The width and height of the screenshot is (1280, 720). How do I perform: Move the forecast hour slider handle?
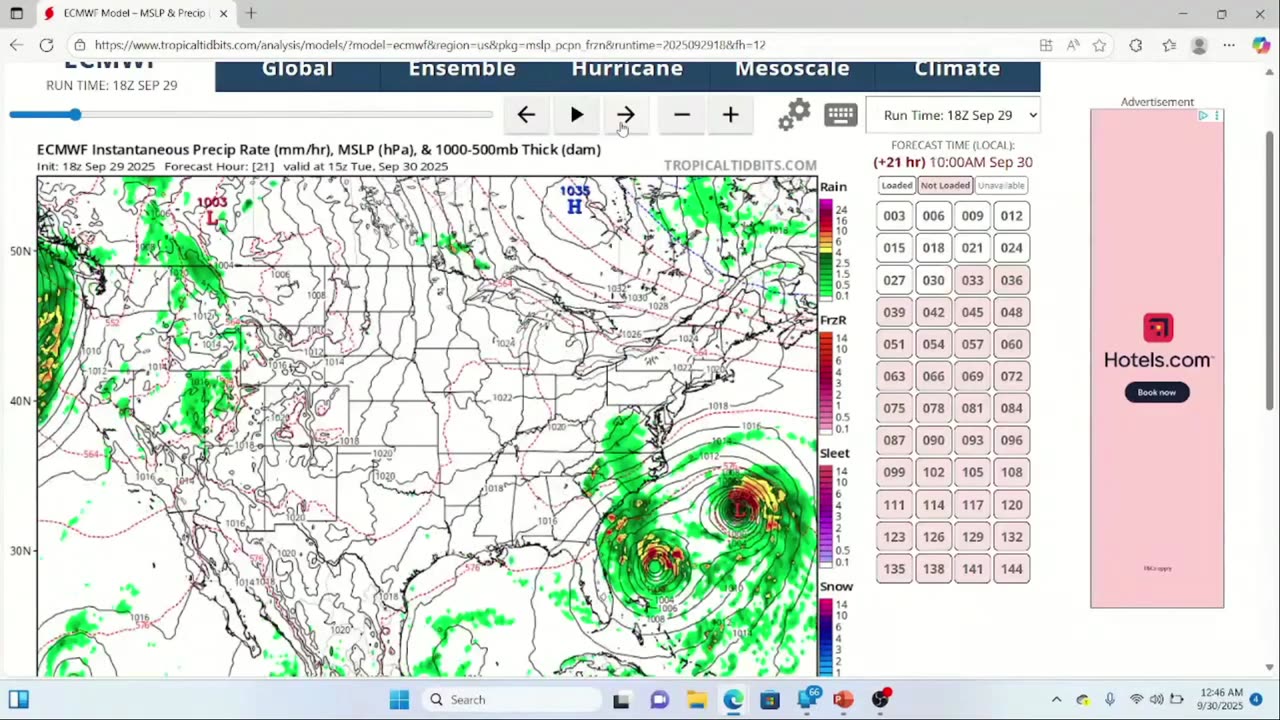(x=75, y=115)
